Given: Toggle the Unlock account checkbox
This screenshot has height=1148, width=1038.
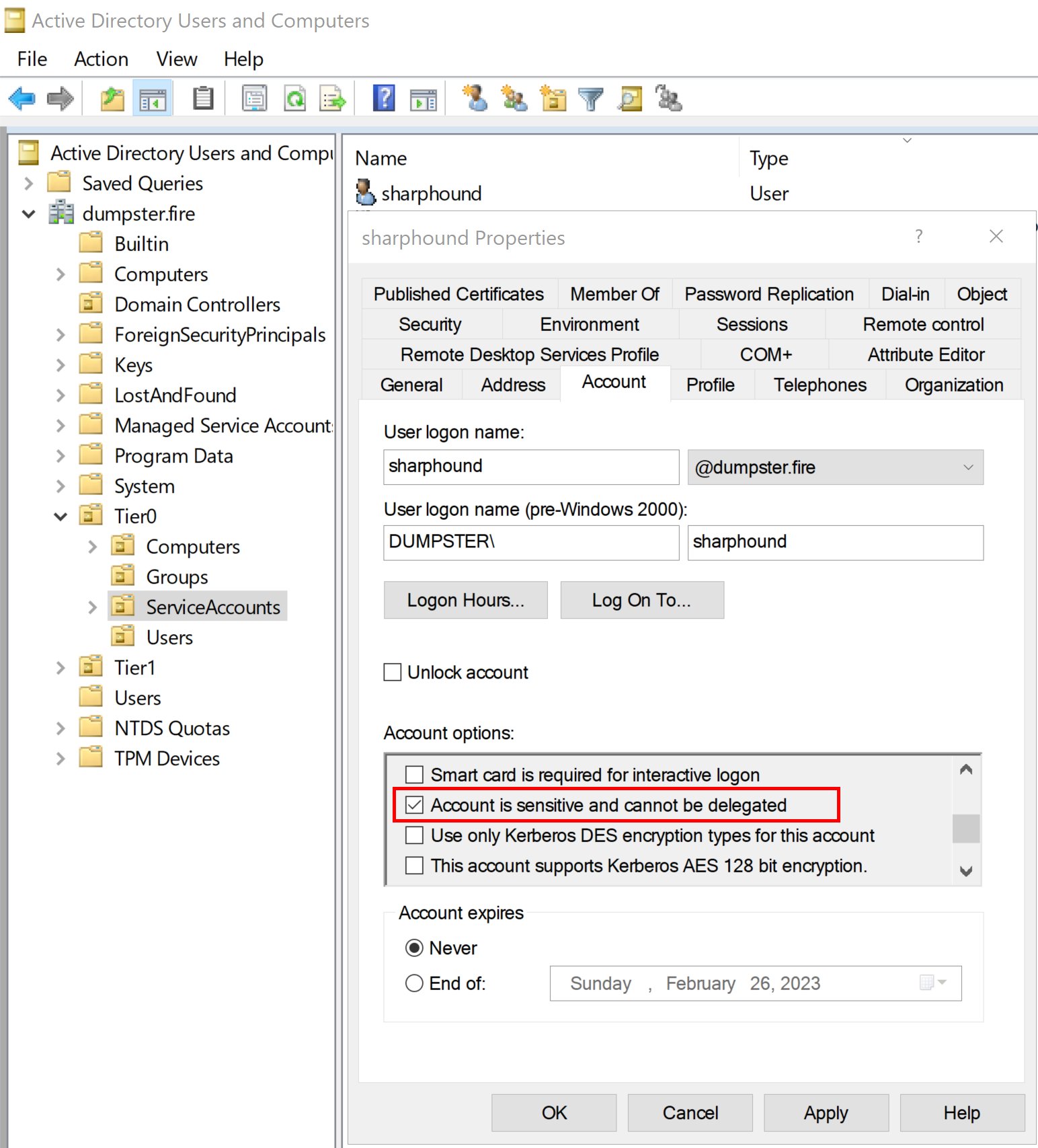Looking at the screenshot, I should pos(393,672).
